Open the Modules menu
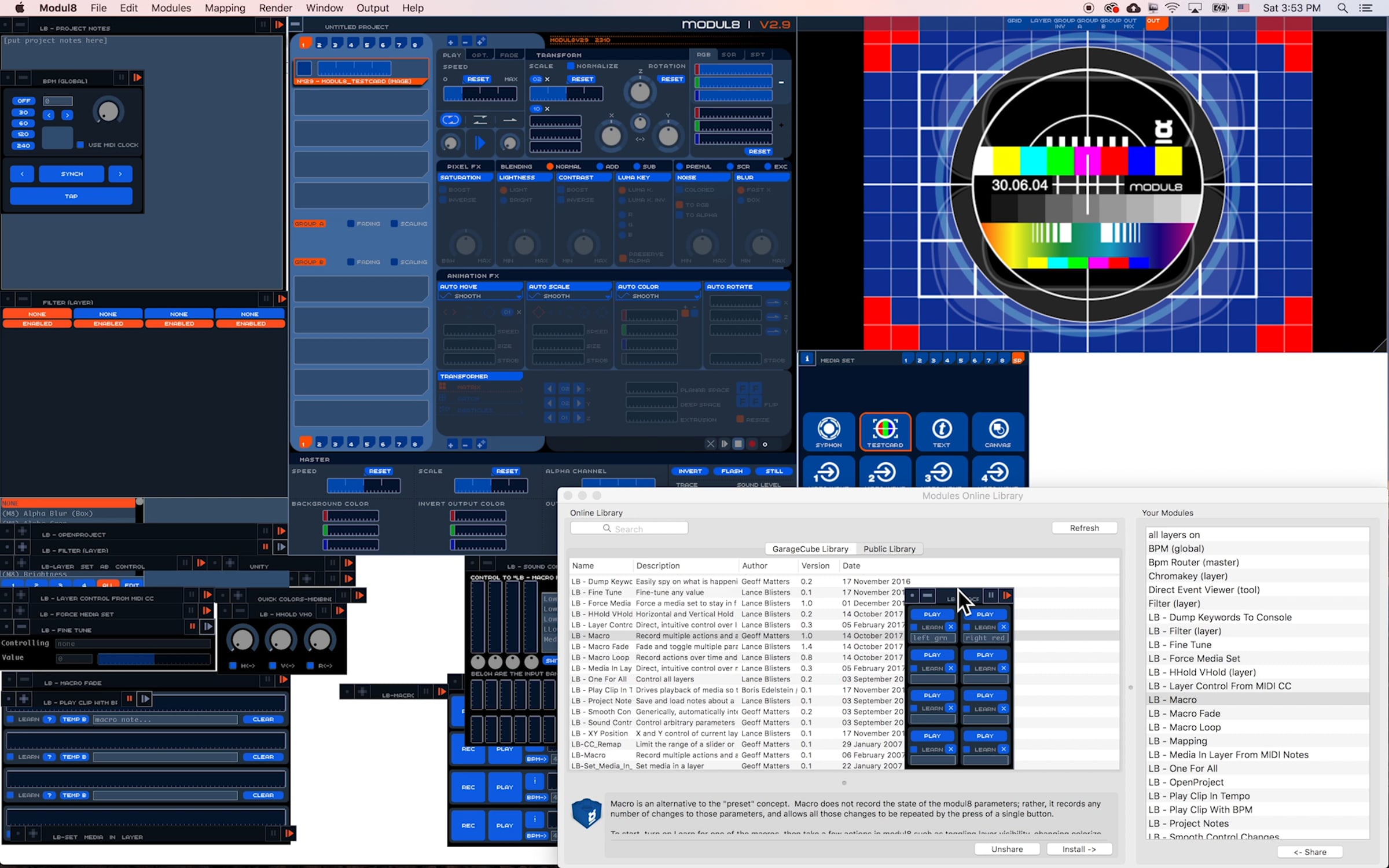Image resolution: width=1389 pixels, height=868 pixels. pyautogui.click(x=171, y=8)
